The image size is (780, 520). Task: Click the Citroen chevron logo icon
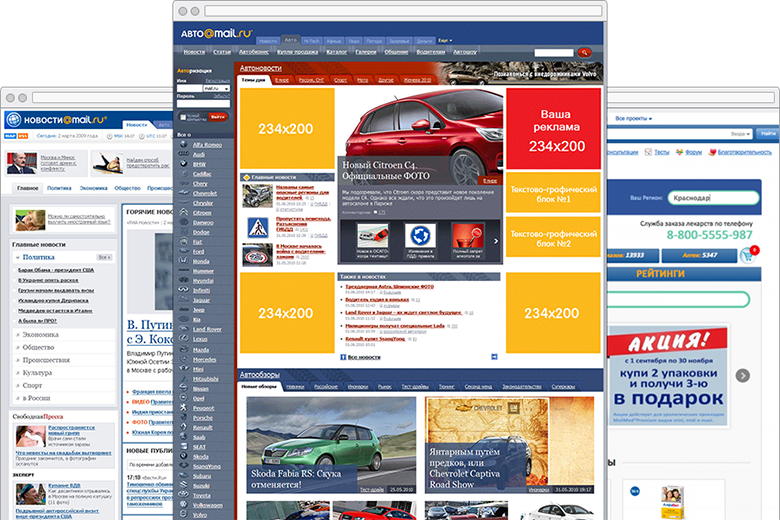click(184, 212)
